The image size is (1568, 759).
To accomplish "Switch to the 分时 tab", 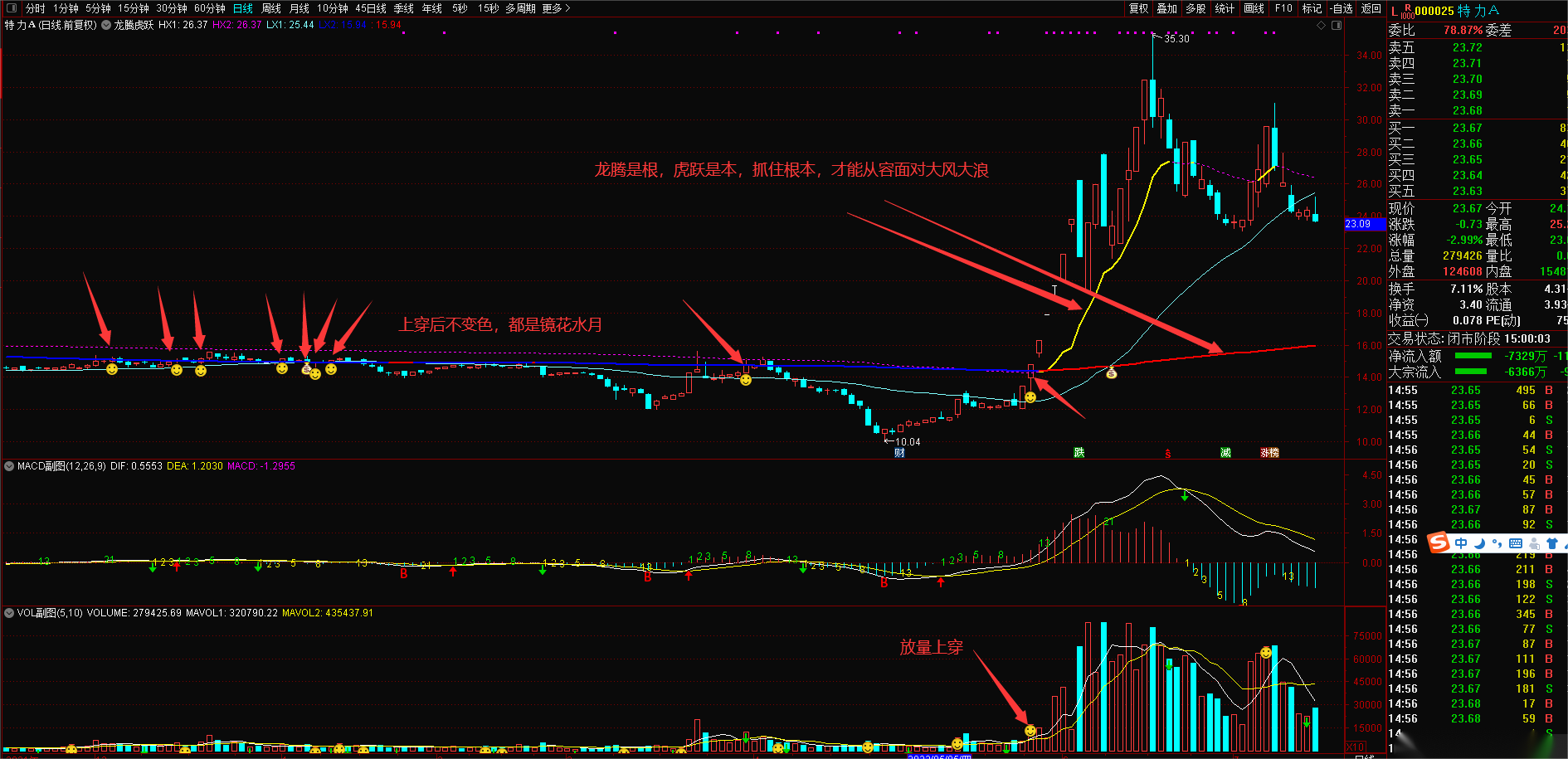I will coord(36,8).
